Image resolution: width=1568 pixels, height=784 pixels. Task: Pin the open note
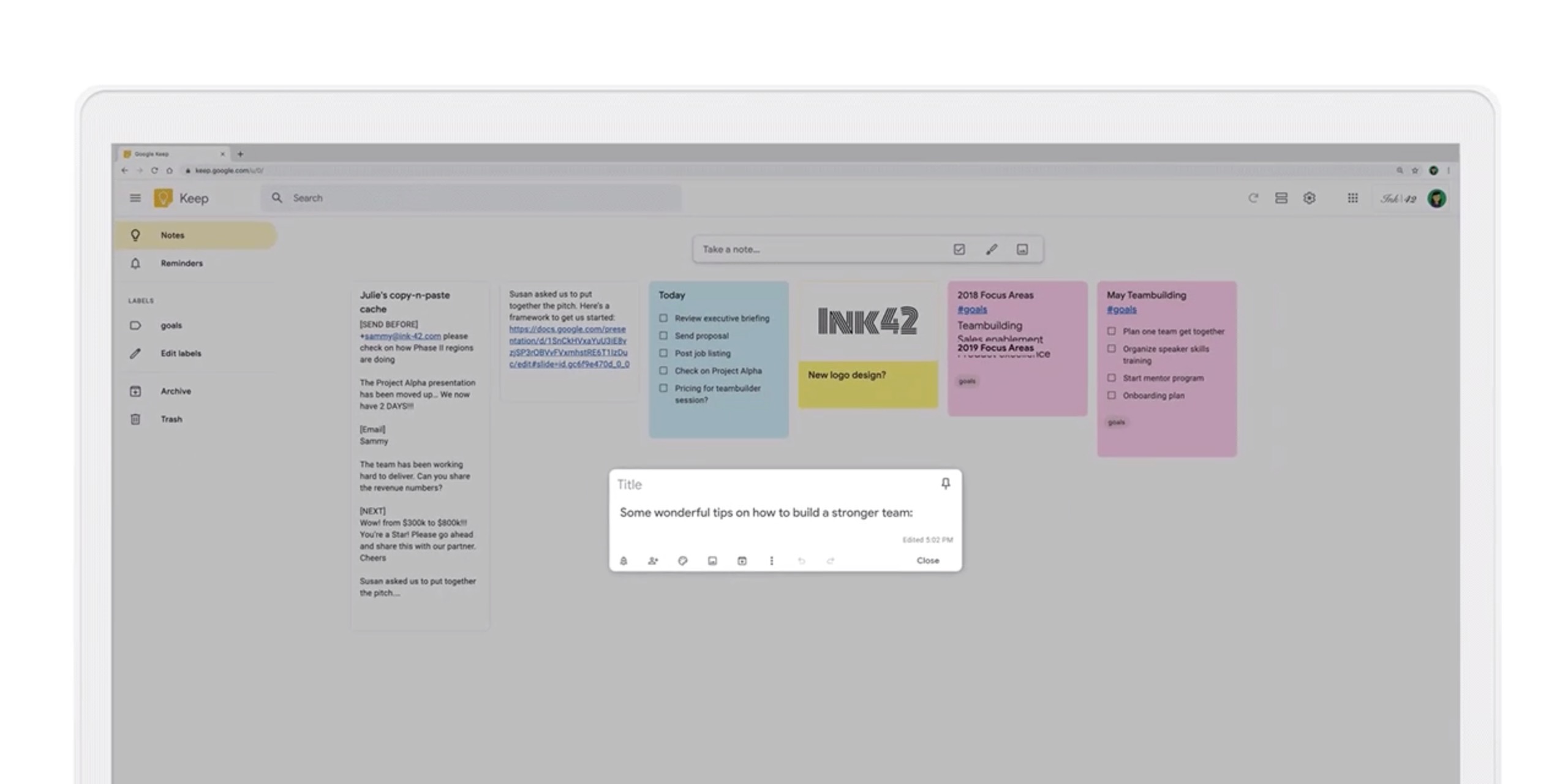(945, 484)
